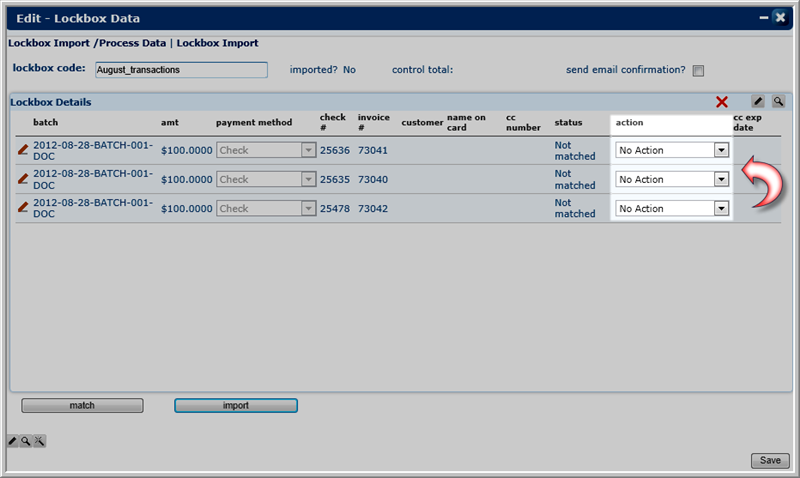Click the control total label
The width and height of the screenshot is (800, 478).
coord(422,70)
